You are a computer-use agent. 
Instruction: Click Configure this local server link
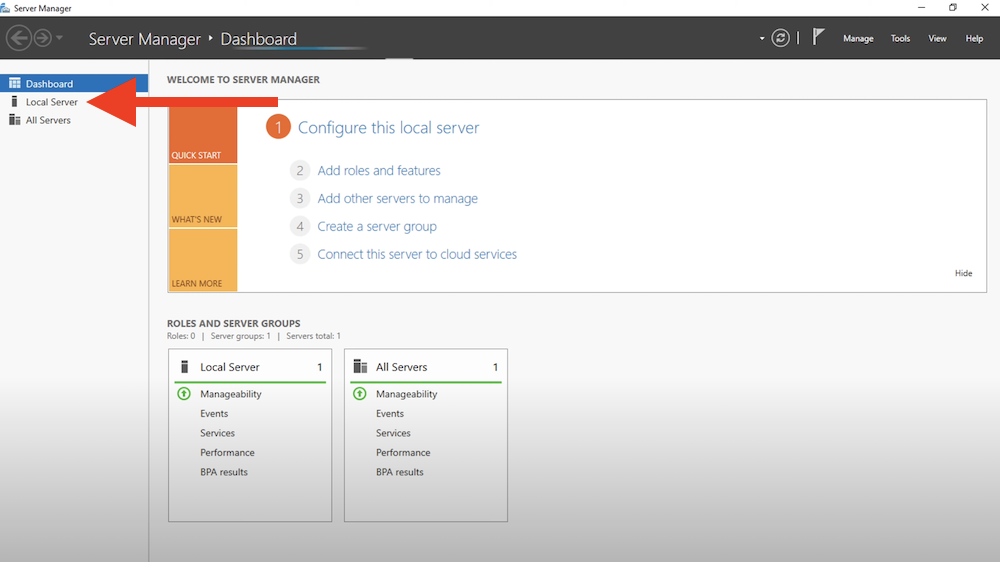[x=388, y=128]
